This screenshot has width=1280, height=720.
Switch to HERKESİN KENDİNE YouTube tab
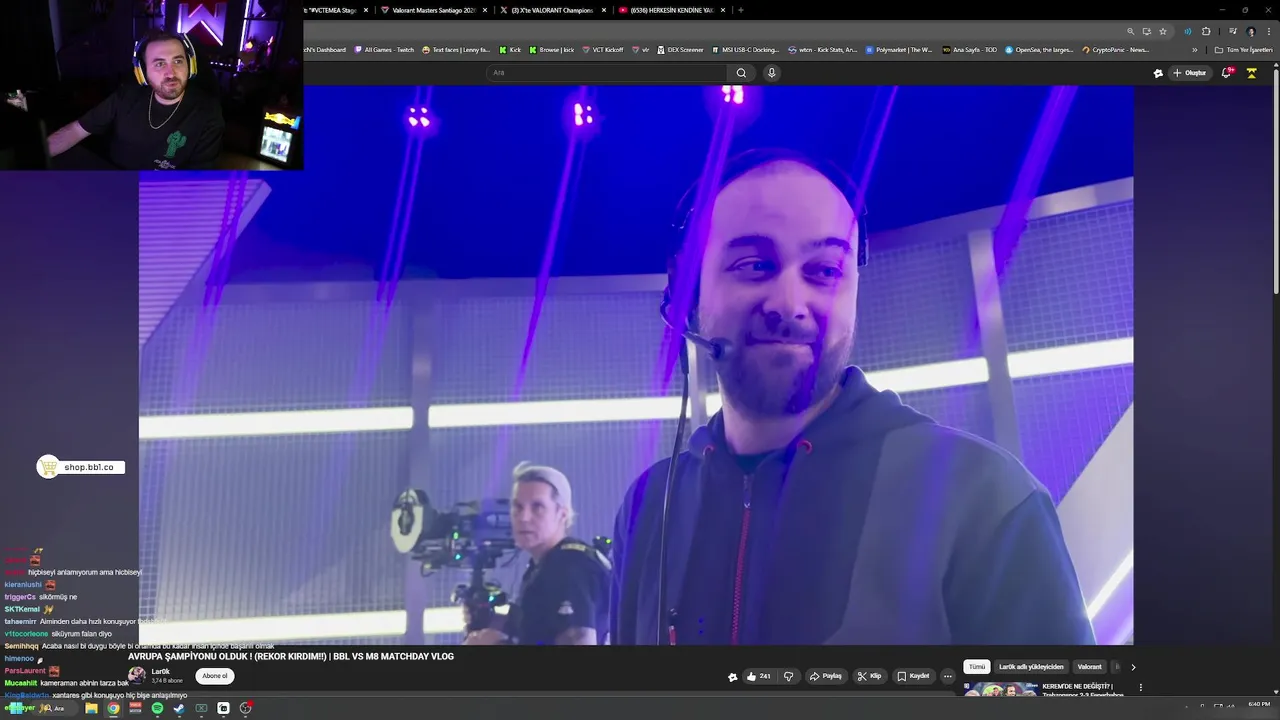pos(671,10)
